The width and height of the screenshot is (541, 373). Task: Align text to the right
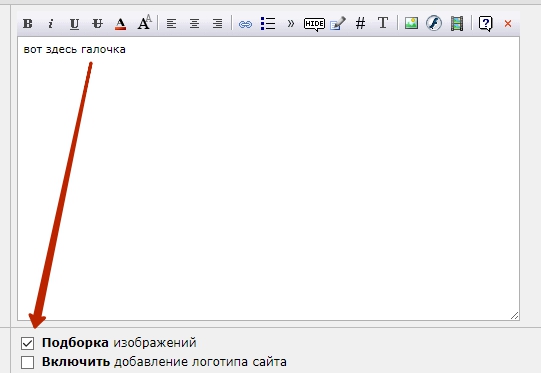coord(217,24)
